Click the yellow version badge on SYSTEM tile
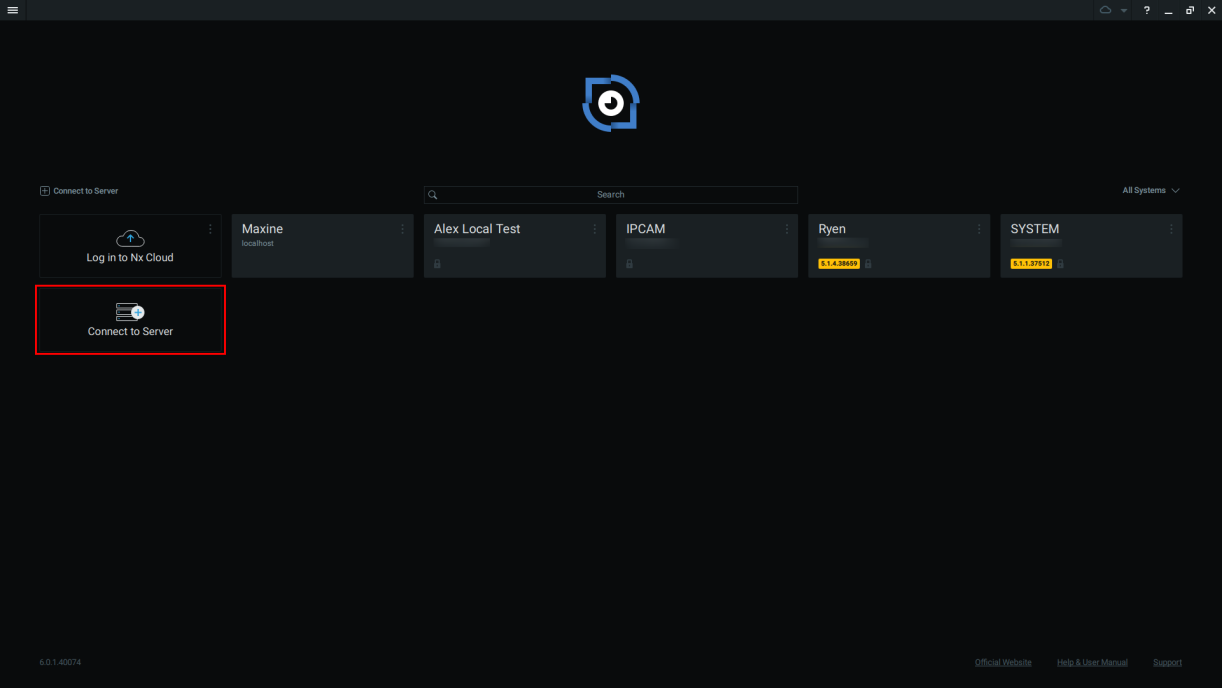This screenshot has height=688, width=1222. pyautogui.click(x=1031, y=264)
